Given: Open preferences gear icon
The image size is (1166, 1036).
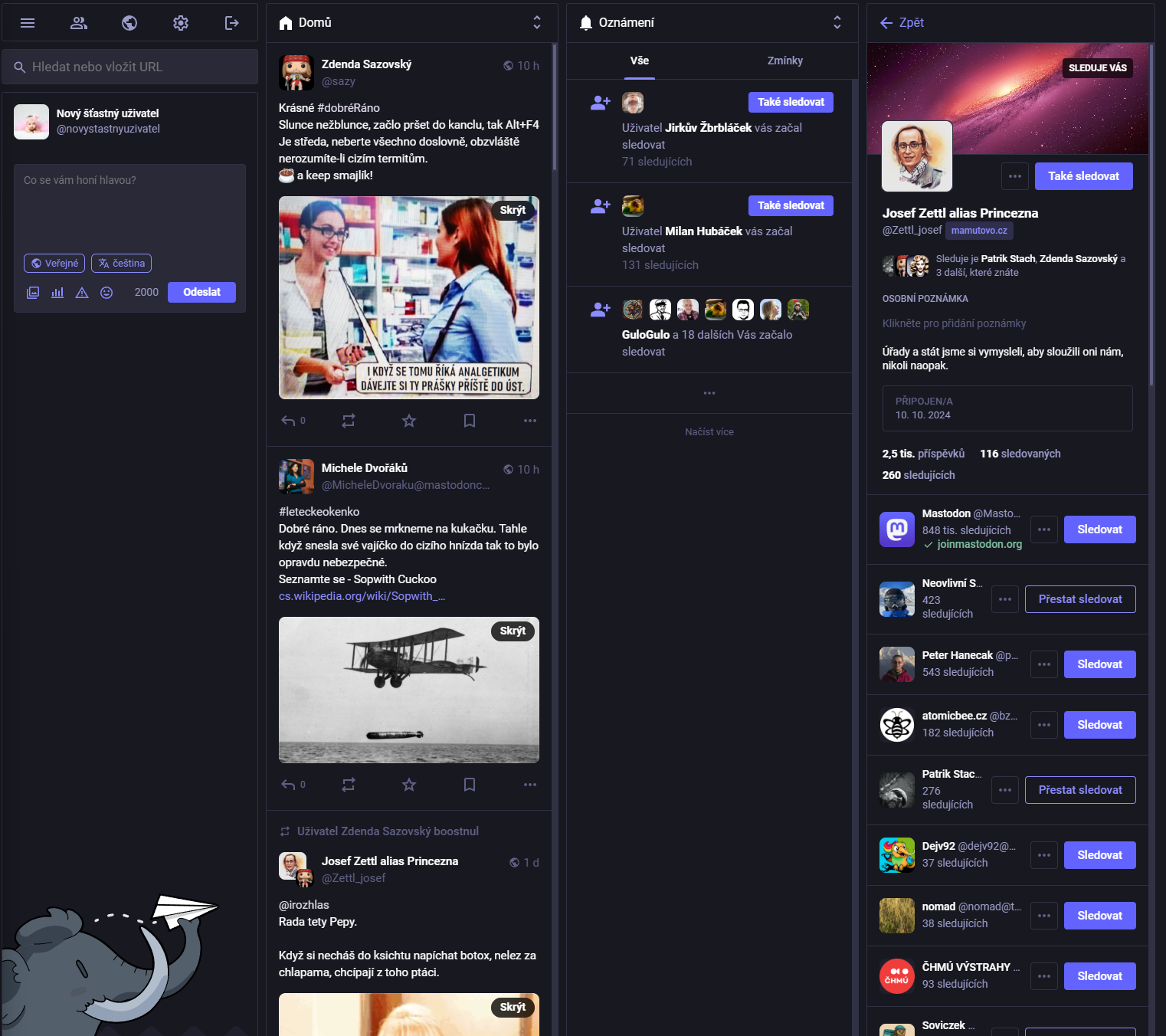Looking at the screenshot, I should point(181,23).
